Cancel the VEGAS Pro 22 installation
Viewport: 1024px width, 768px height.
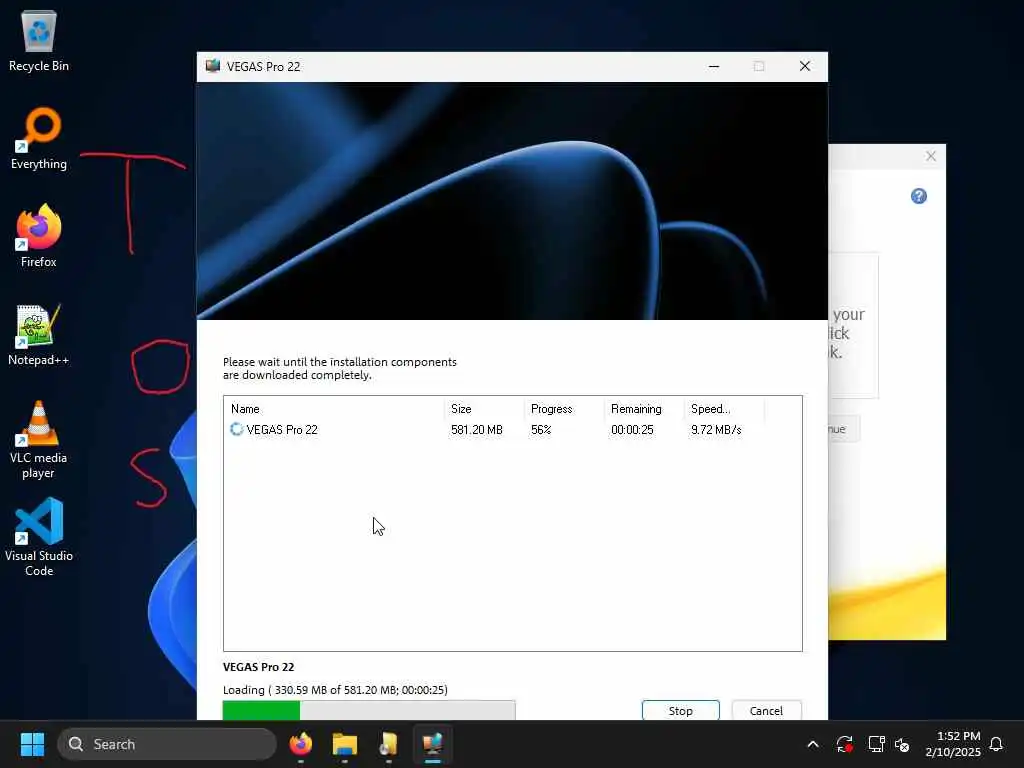pos(766,711)
